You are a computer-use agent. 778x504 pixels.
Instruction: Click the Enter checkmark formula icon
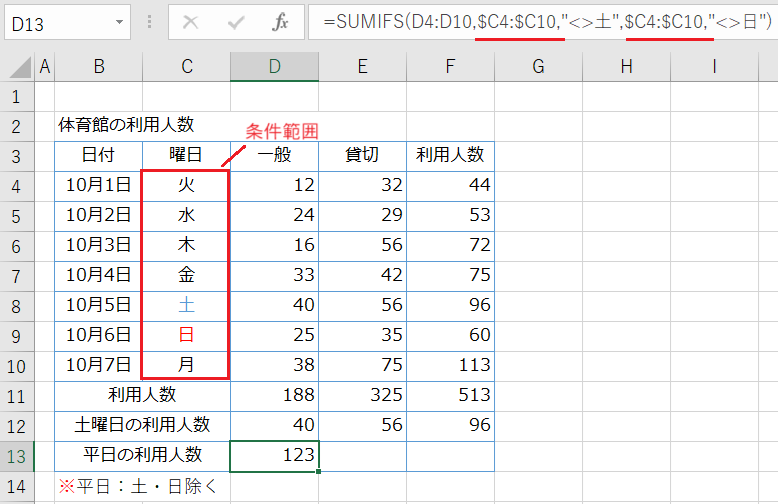point(236,22)
